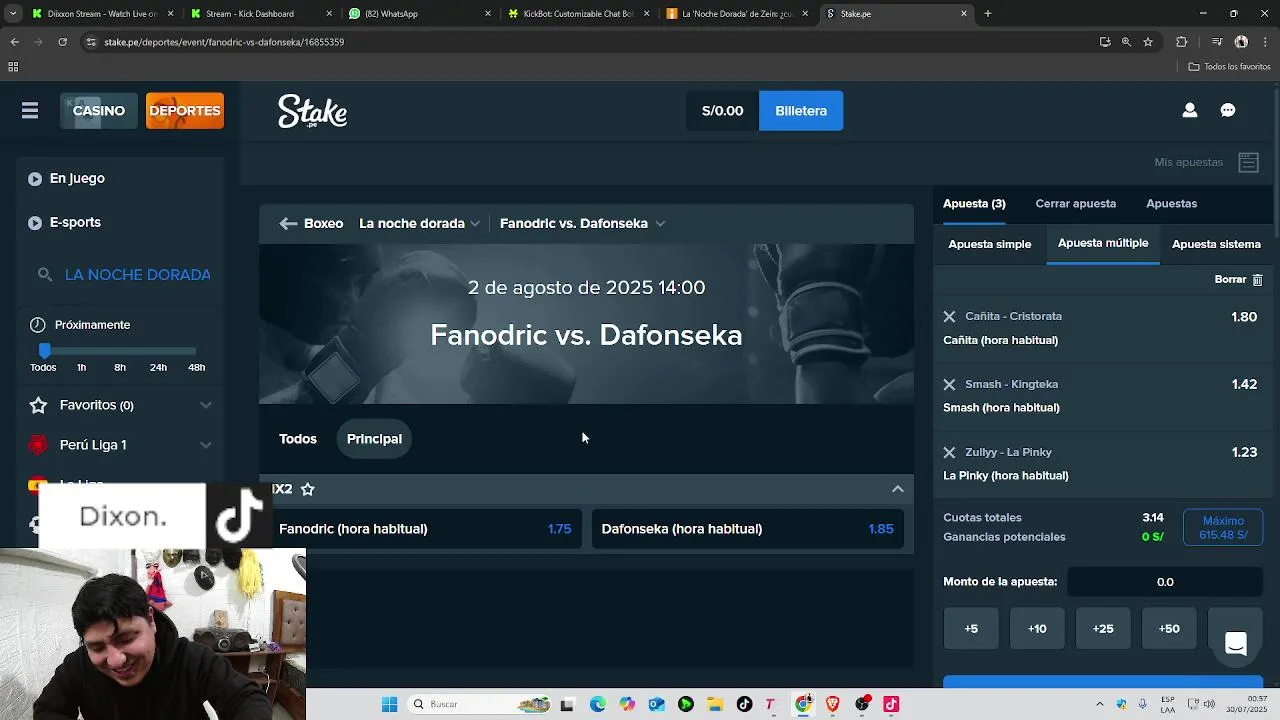Click the E-sports sidebar icon
Viewport: 1280px width, 720px height.
[35, 223]
